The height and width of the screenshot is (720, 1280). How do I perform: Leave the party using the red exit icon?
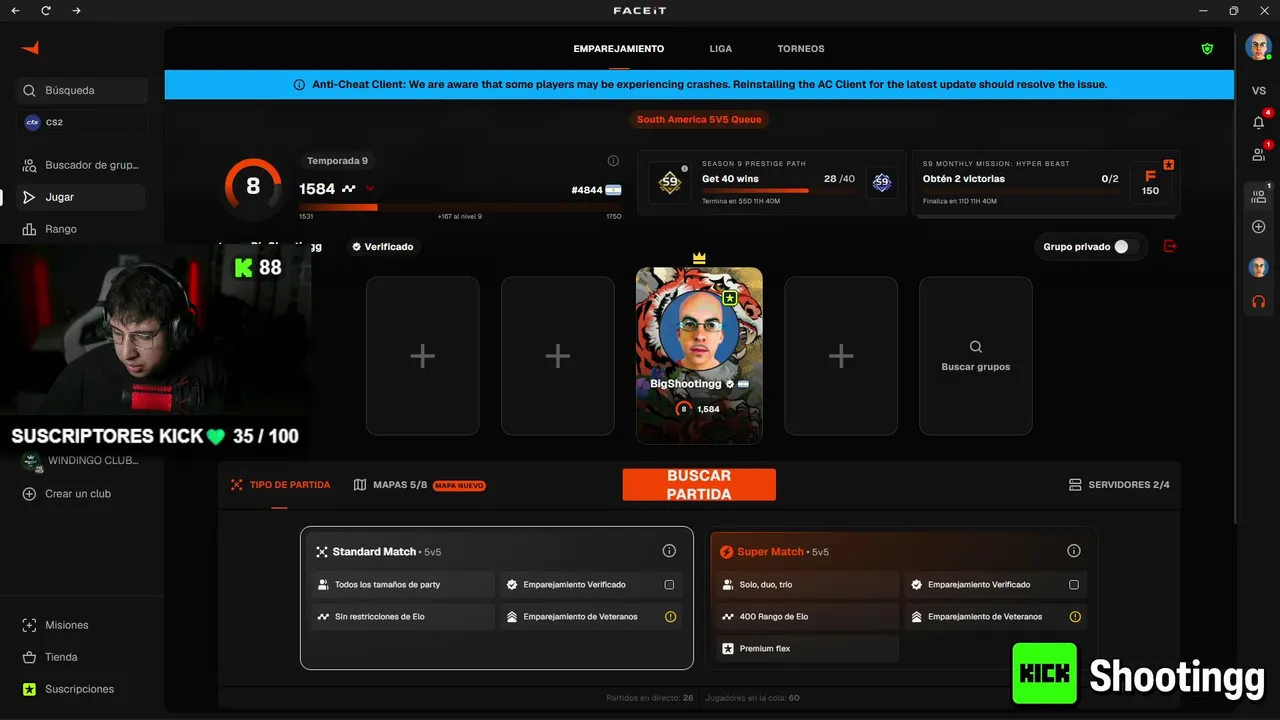[1170, 246]
